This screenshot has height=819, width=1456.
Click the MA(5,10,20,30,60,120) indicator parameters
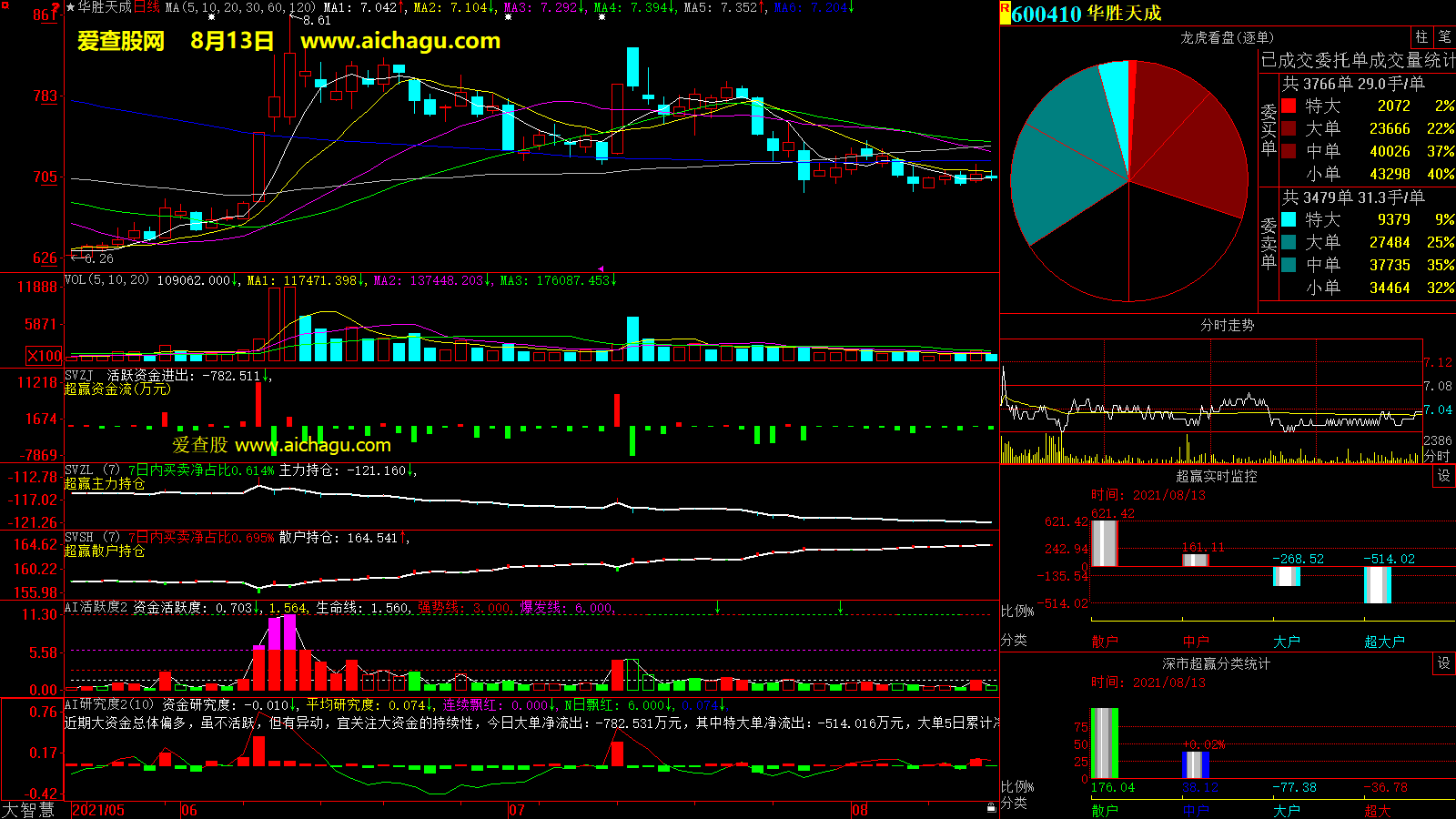pyautogui.click(x=240, y=7)
